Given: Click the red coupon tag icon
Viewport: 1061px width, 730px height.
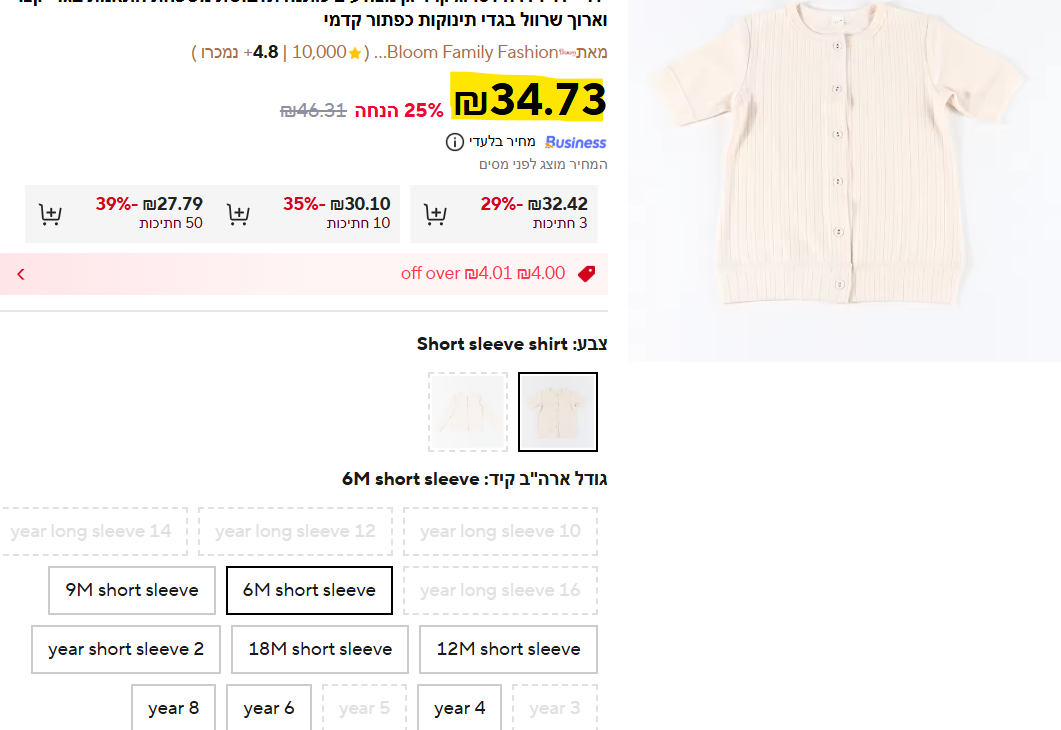Looking at the screenshot, I should 586,273.
